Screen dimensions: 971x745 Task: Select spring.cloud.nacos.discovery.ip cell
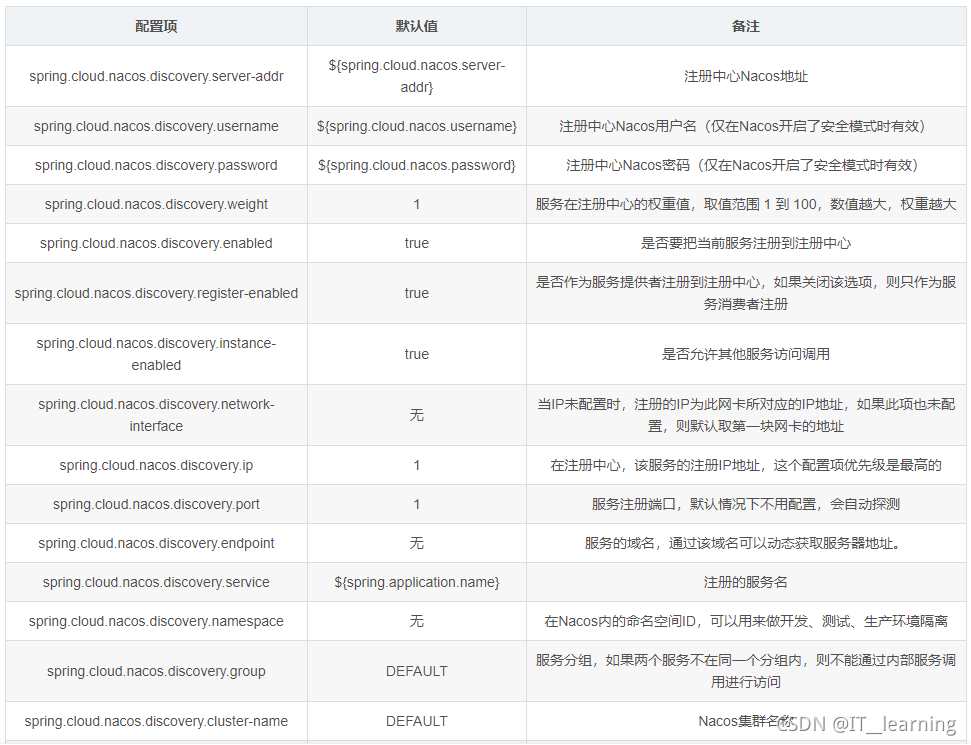point(156,465)
